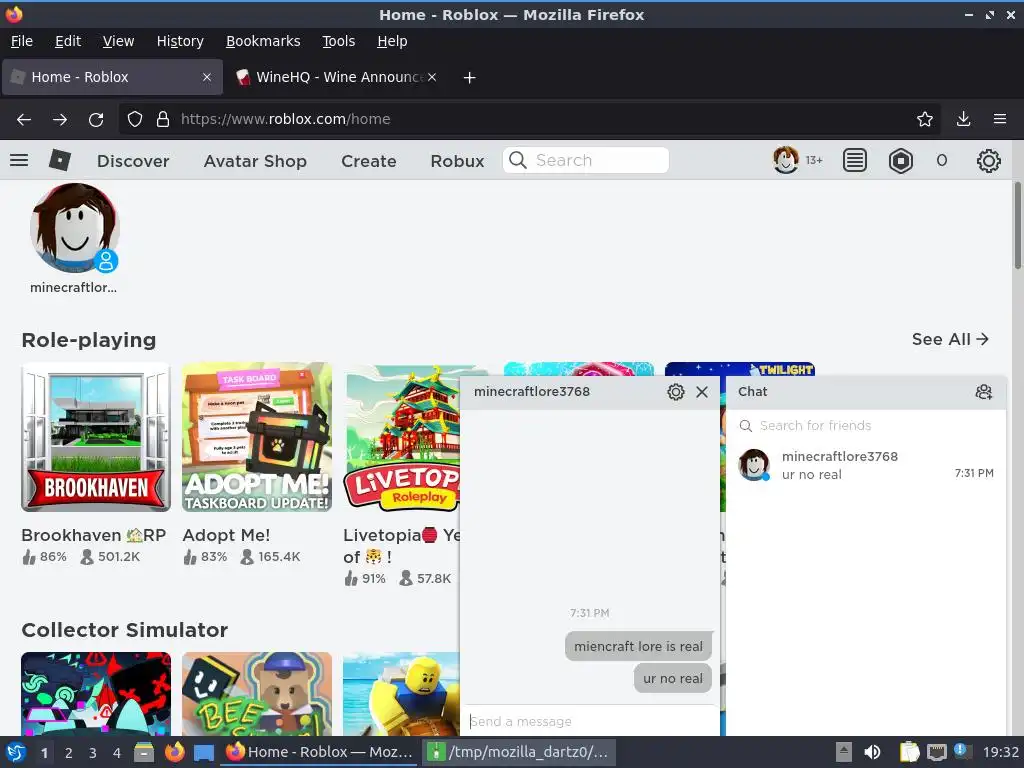The width and height of the screenshot is (1024, 768).
Task: Open the Tools menu
Action: [338, 41]
